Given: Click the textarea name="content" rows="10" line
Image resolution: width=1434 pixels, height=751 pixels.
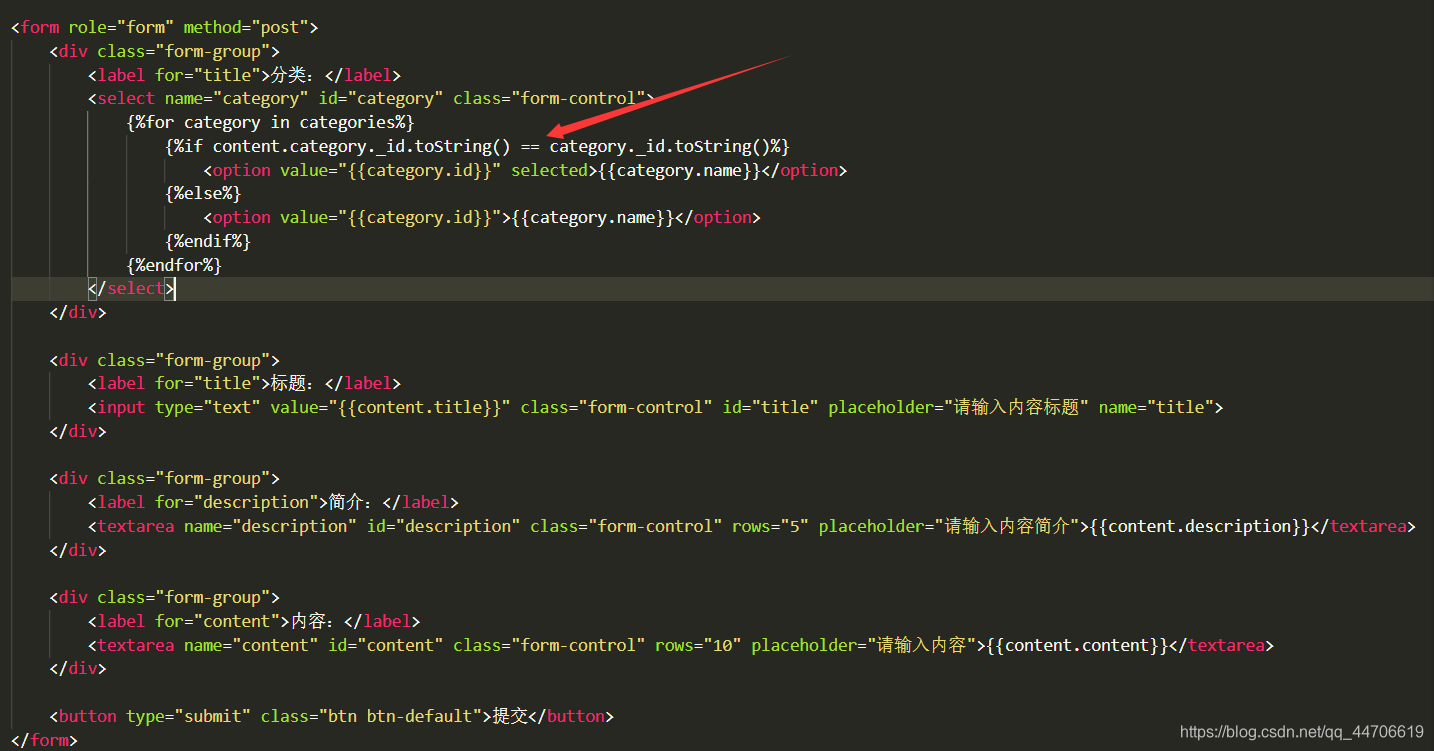Looking at the screenshot, I should [x=681, y=645].
